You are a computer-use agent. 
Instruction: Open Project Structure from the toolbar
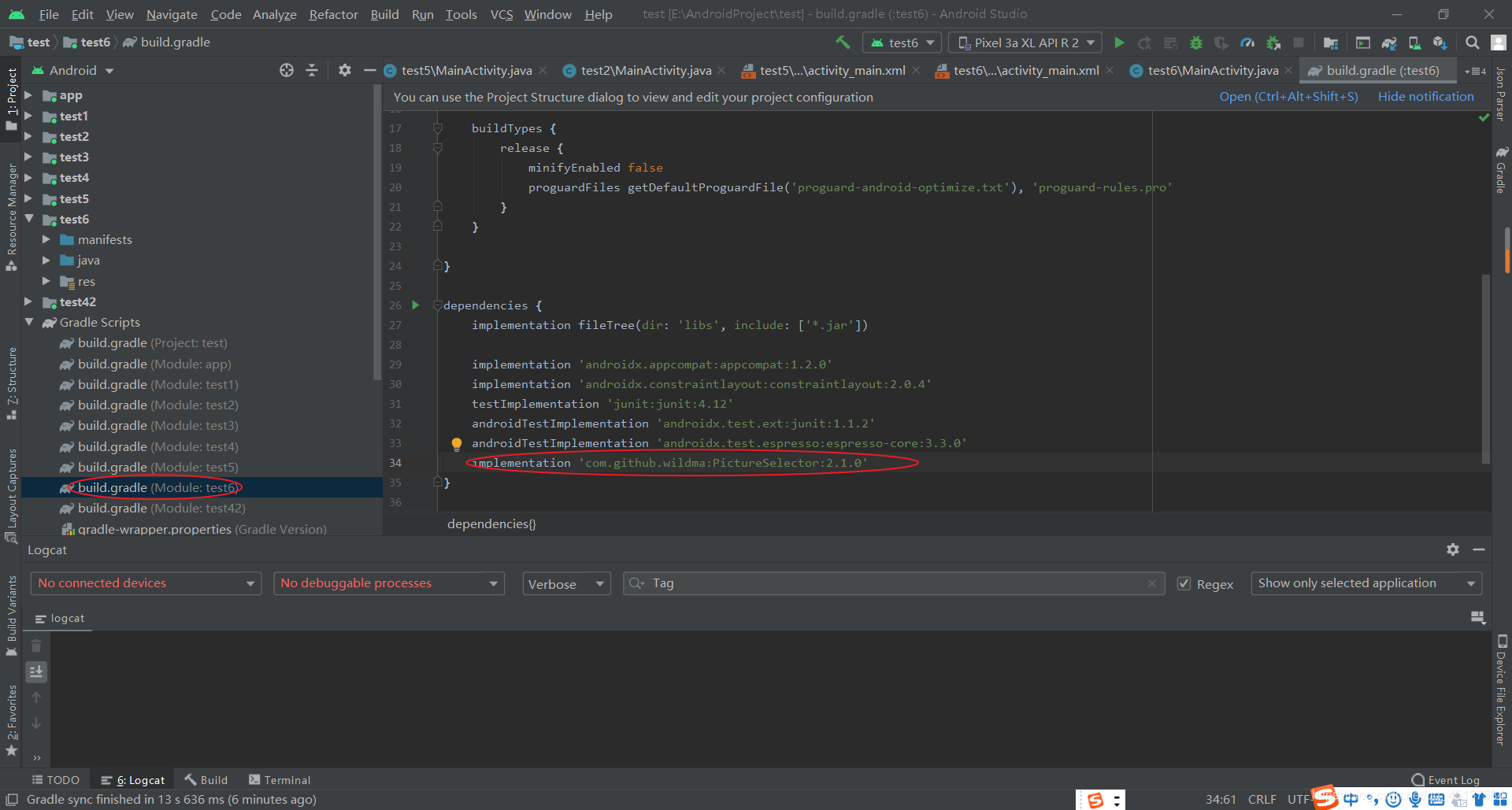pyautogui.click(x=1331, y=43)
